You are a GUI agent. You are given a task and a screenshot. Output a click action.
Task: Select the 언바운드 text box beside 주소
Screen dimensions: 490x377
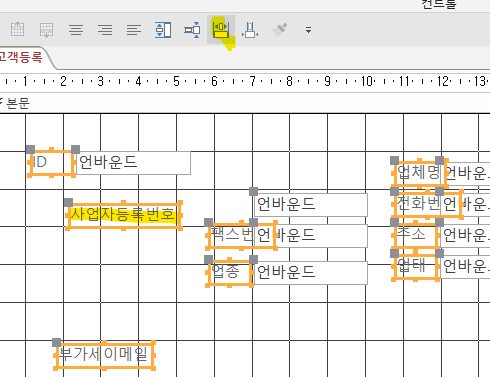(x=465, y=235)
